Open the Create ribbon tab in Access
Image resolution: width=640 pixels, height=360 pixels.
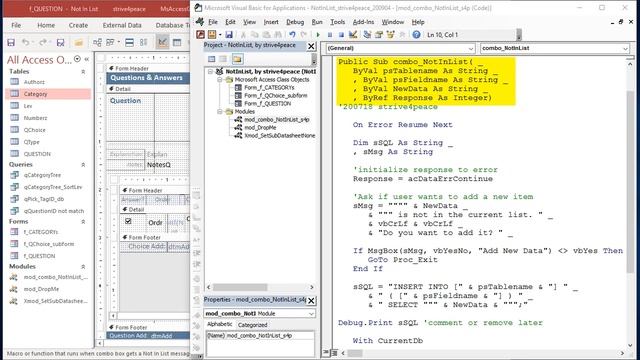pos(78,25)
